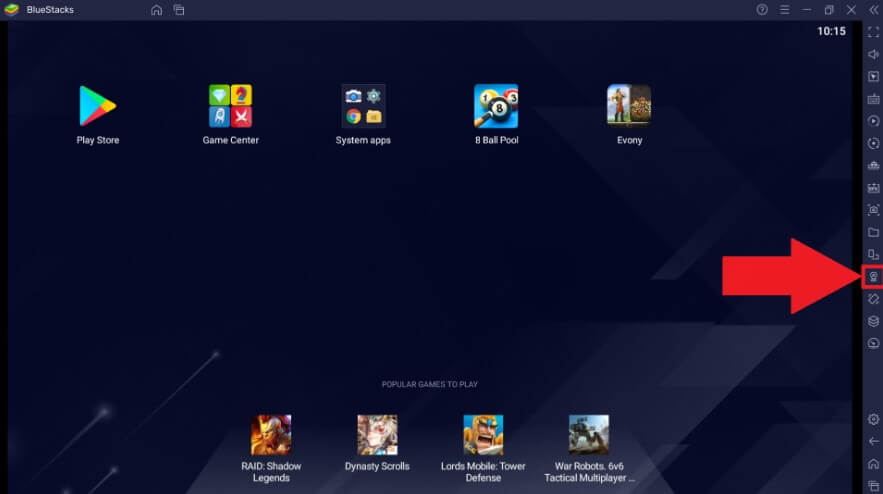Click the sync operations circular icon

pos(873,143)
